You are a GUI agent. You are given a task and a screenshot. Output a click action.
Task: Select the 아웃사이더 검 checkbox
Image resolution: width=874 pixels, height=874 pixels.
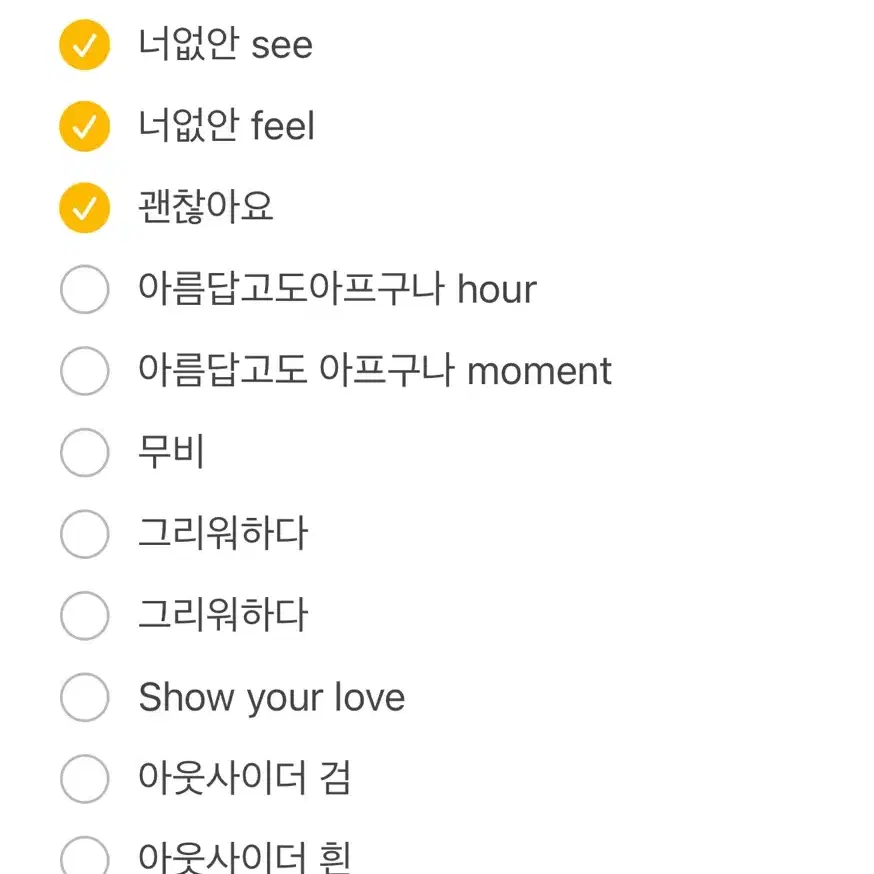(85, 779)
